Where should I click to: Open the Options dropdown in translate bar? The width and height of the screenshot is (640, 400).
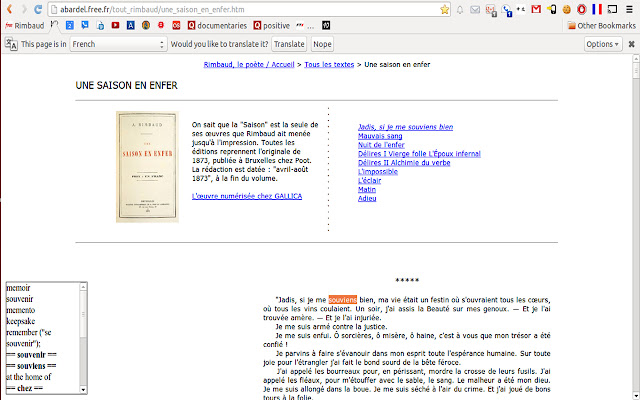coord(603,44)
